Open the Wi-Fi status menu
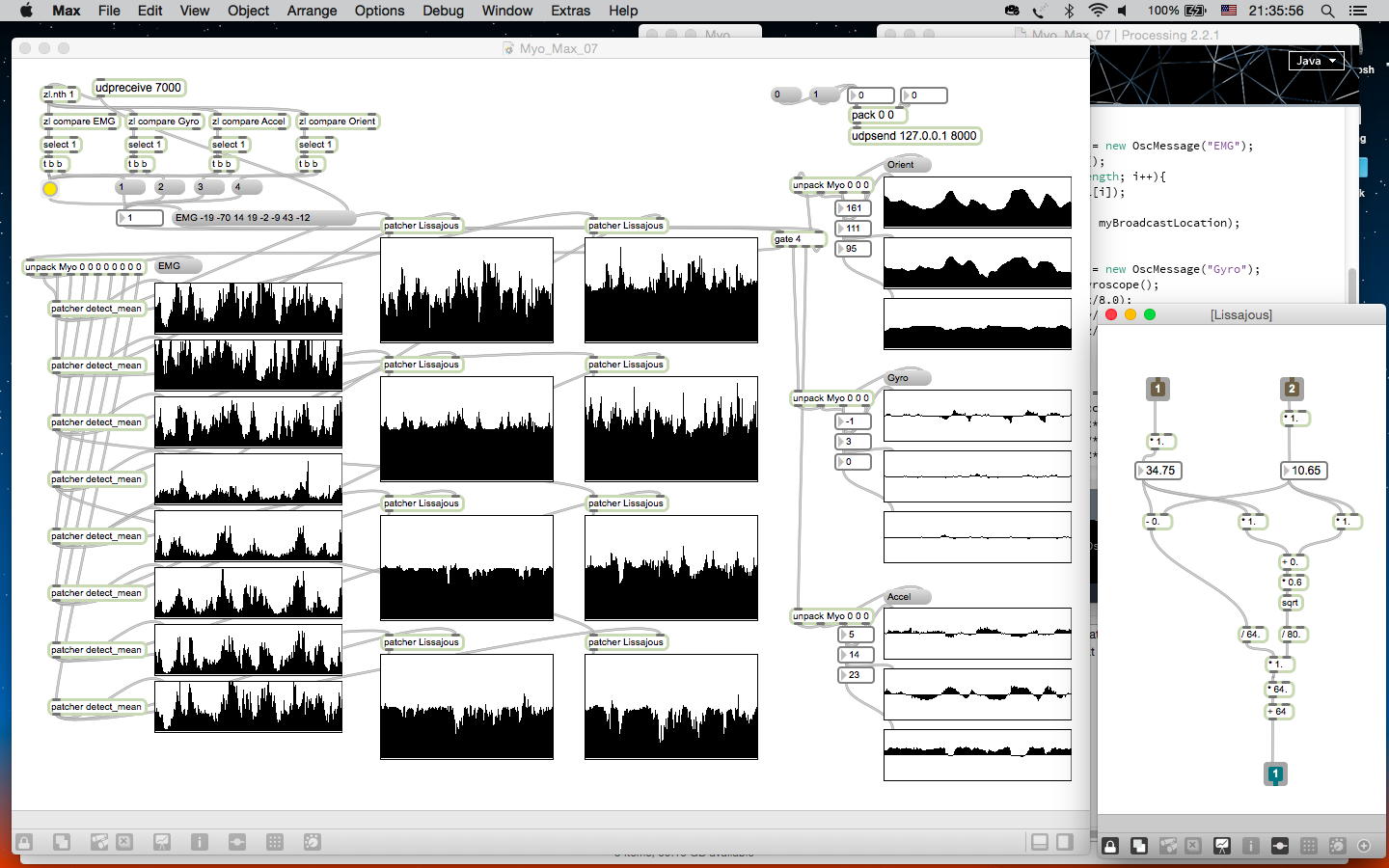 click(1097, 11)
